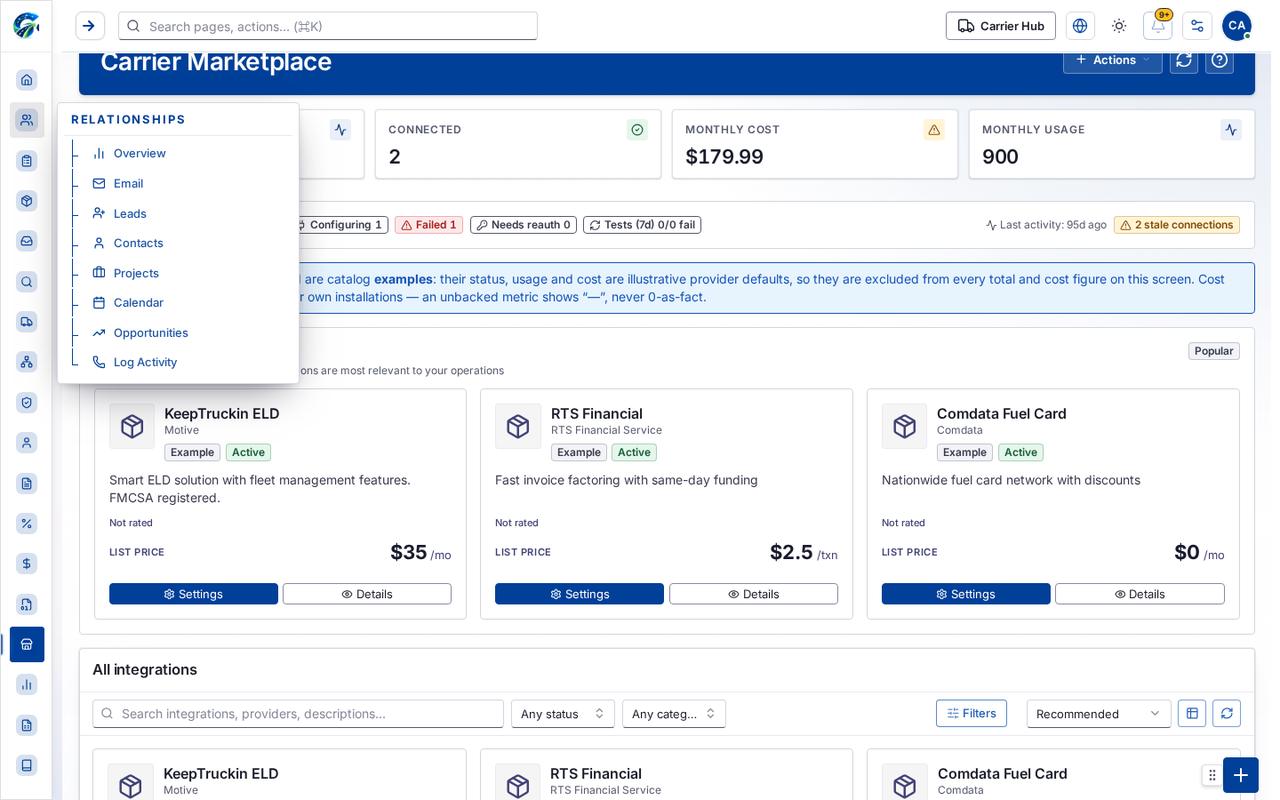Select Overview in Relationships menu
The image size is (1280, 800).
tap(139, 153)
